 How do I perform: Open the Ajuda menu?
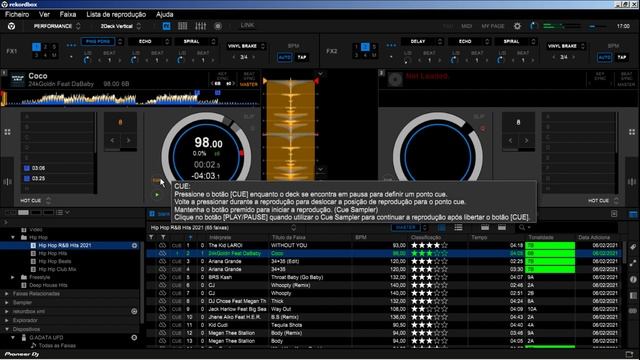coord(164,14)
